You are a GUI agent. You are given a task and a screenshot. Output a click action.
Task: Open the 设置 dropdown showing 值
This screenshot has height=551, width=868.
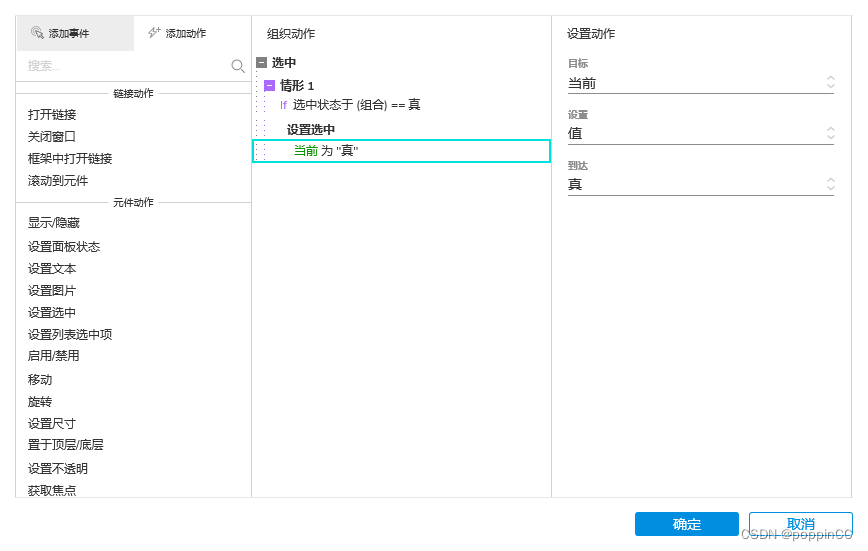coord(700,133)
